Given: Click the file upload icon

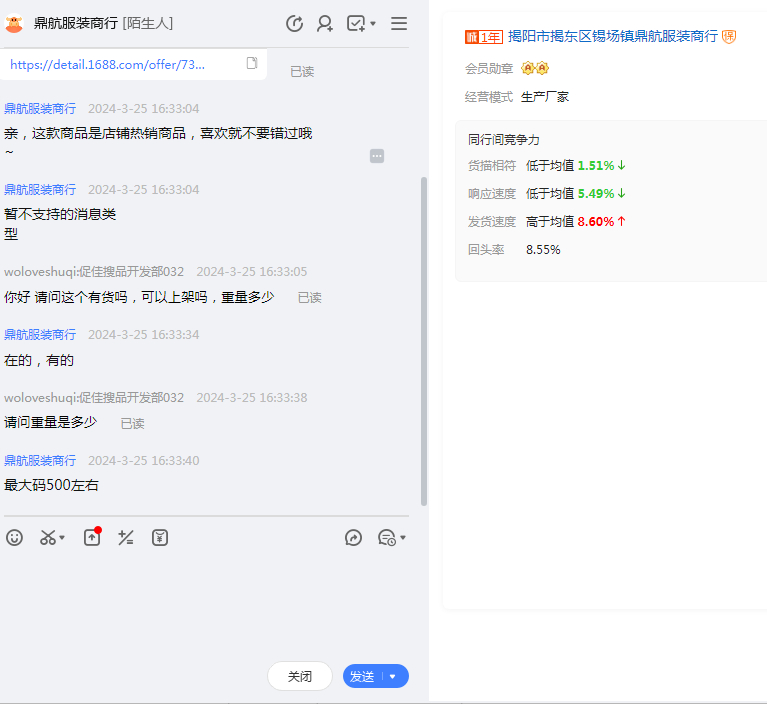Looking at the screenshot, I should coord(92,538).
